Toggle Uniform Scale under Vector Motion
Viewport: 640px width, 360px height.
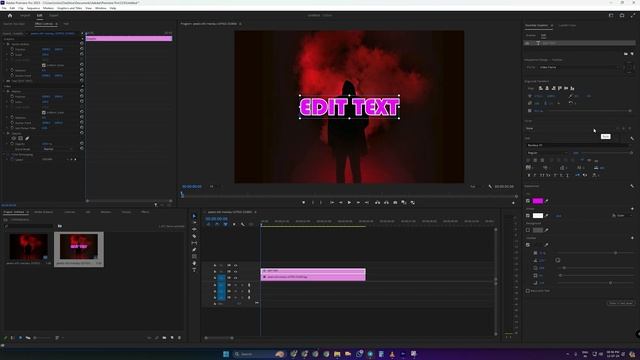tap(44, 65)
